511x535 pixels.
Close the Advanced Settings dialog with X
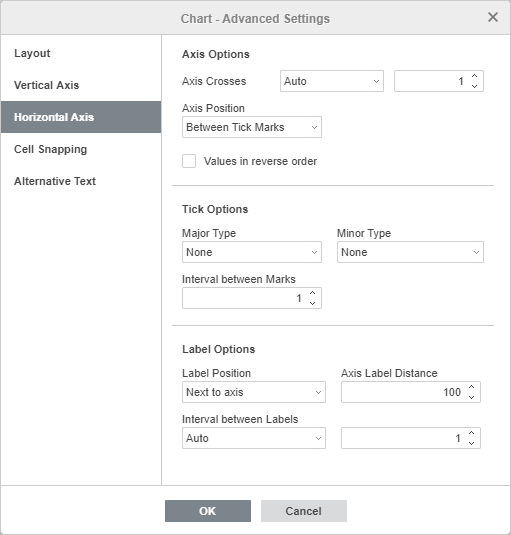click(493, 17)
